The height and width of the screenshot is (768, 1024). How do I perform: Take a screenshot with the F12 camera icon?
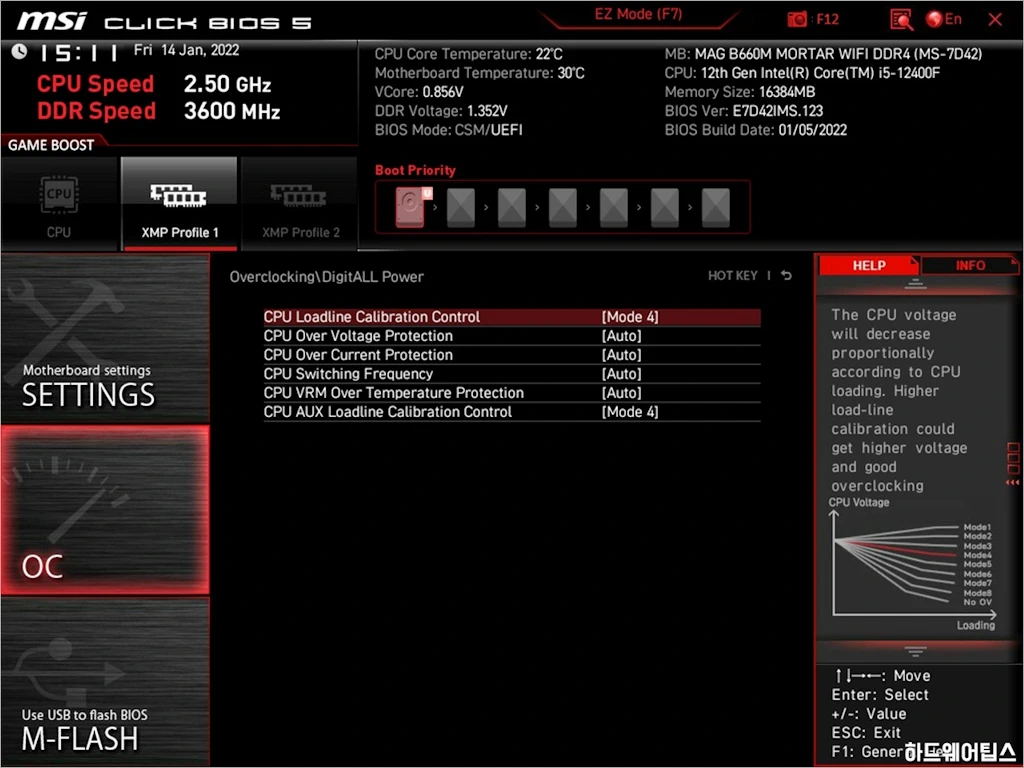click(x=797, y=20)
